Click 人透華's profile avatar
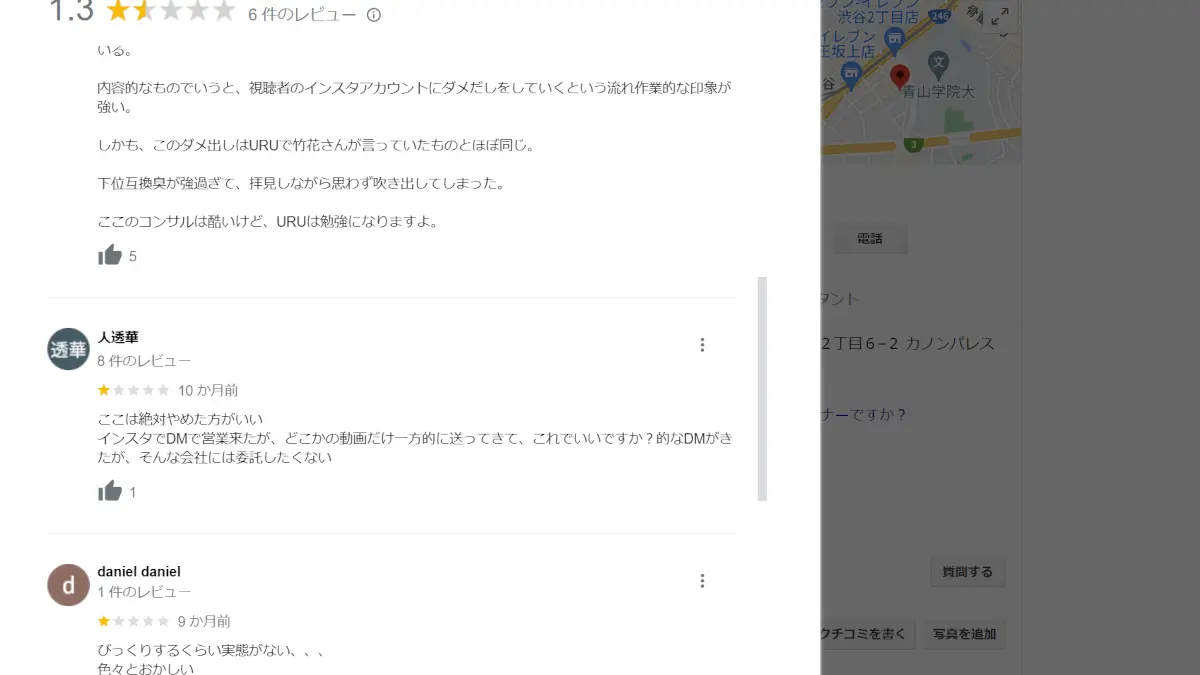The width and height of the screenshot is (1200, 675). pyautogui.click(x=68, y=349)
